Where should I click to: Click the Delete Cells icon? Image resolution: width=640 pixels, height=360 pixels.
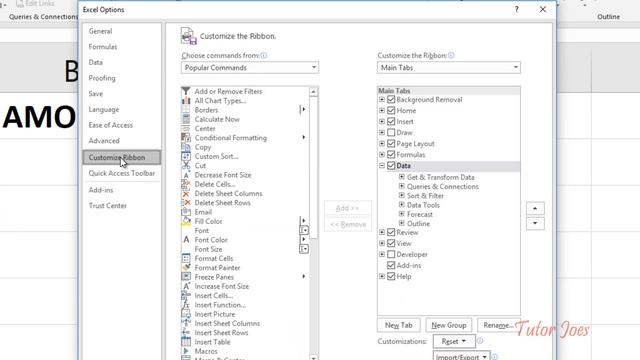pos(186,184)
